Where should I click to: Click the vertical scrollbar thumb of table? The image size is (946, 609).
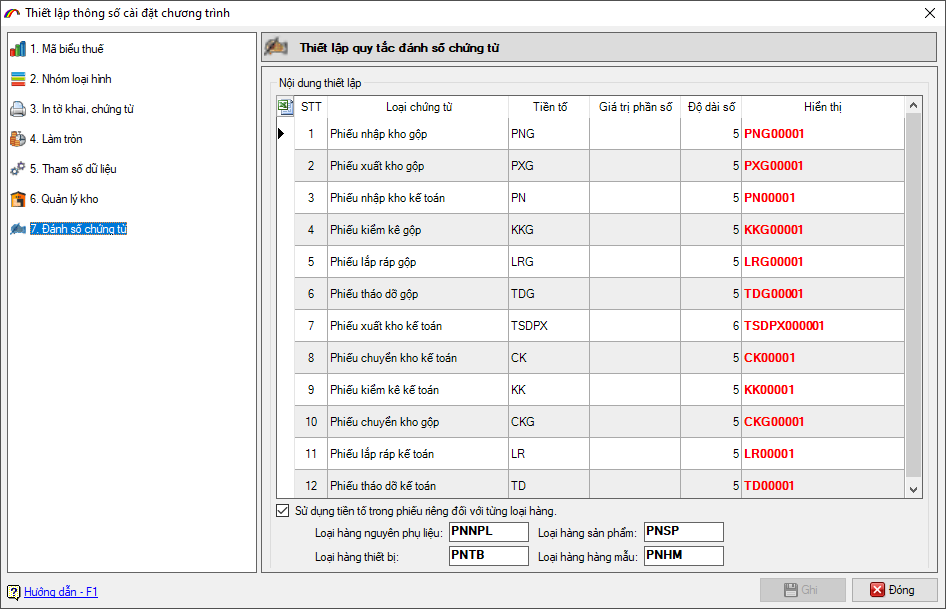913,295
